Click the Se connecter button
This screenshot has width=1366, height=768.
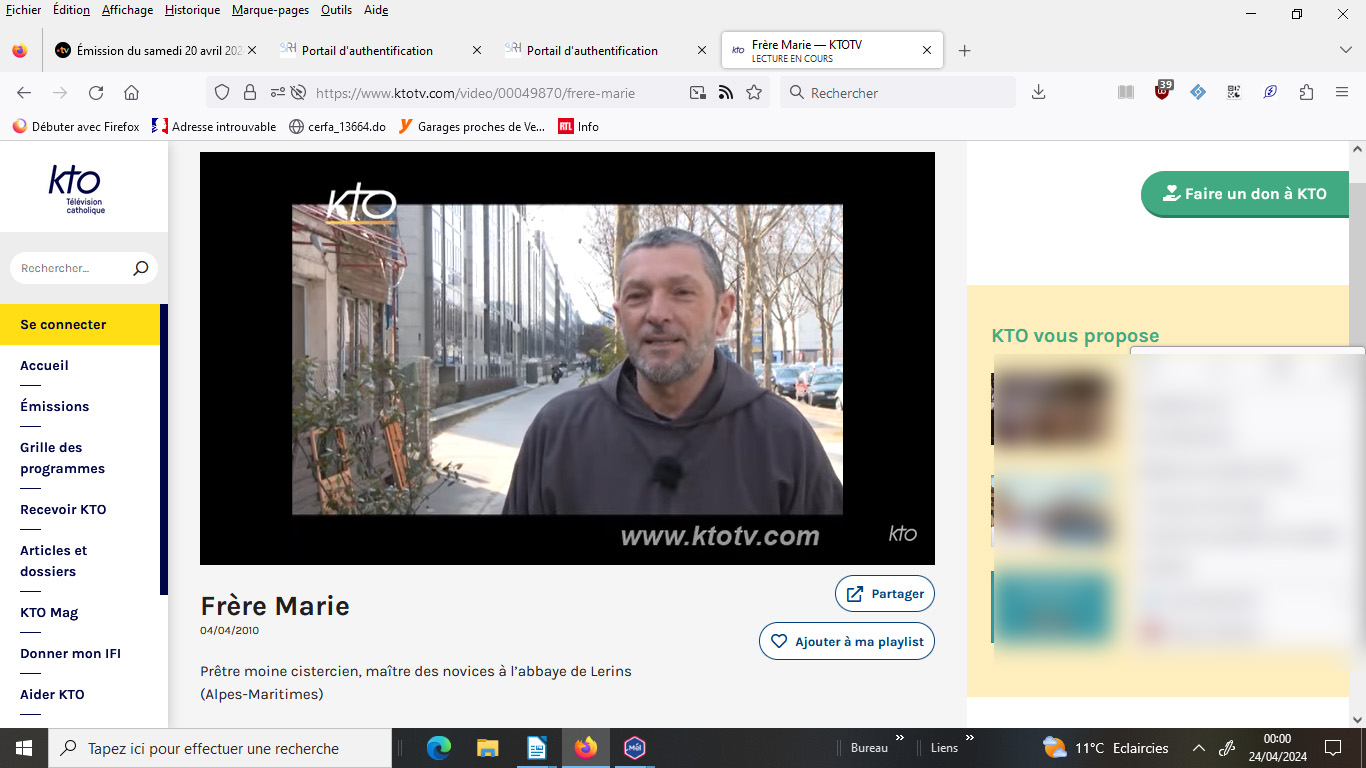coord(80,324)
